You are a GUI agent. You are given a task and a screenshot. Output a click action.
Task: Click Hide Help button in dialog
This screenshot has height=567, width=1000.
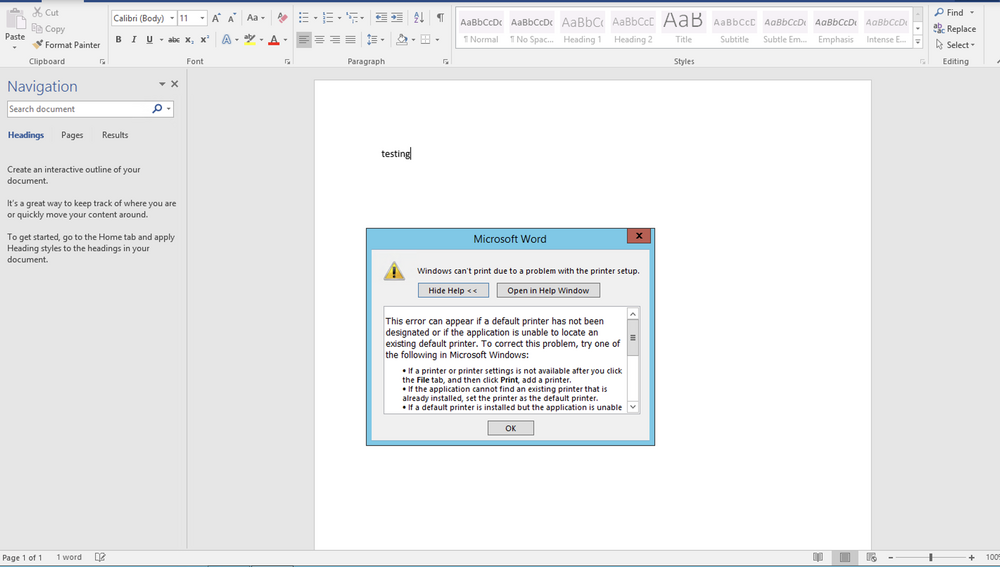pos(453,291)
